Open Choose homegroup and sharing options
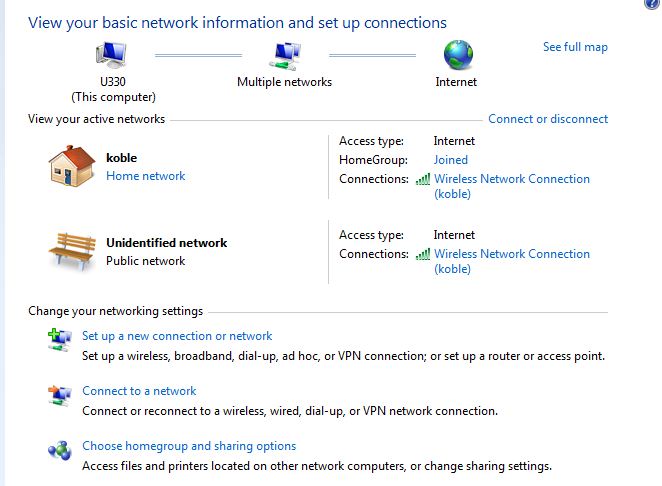The width and height of the screenshot is (662, 486). pyautogui.click(x=189, y=446)
